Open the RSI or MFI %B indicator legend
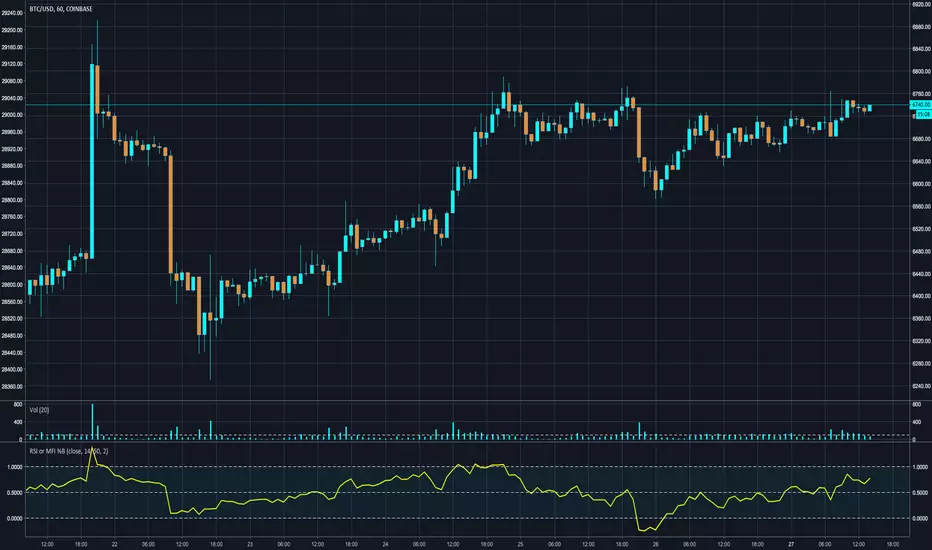This screenshot has height=550, width=932. click(69, 451)
